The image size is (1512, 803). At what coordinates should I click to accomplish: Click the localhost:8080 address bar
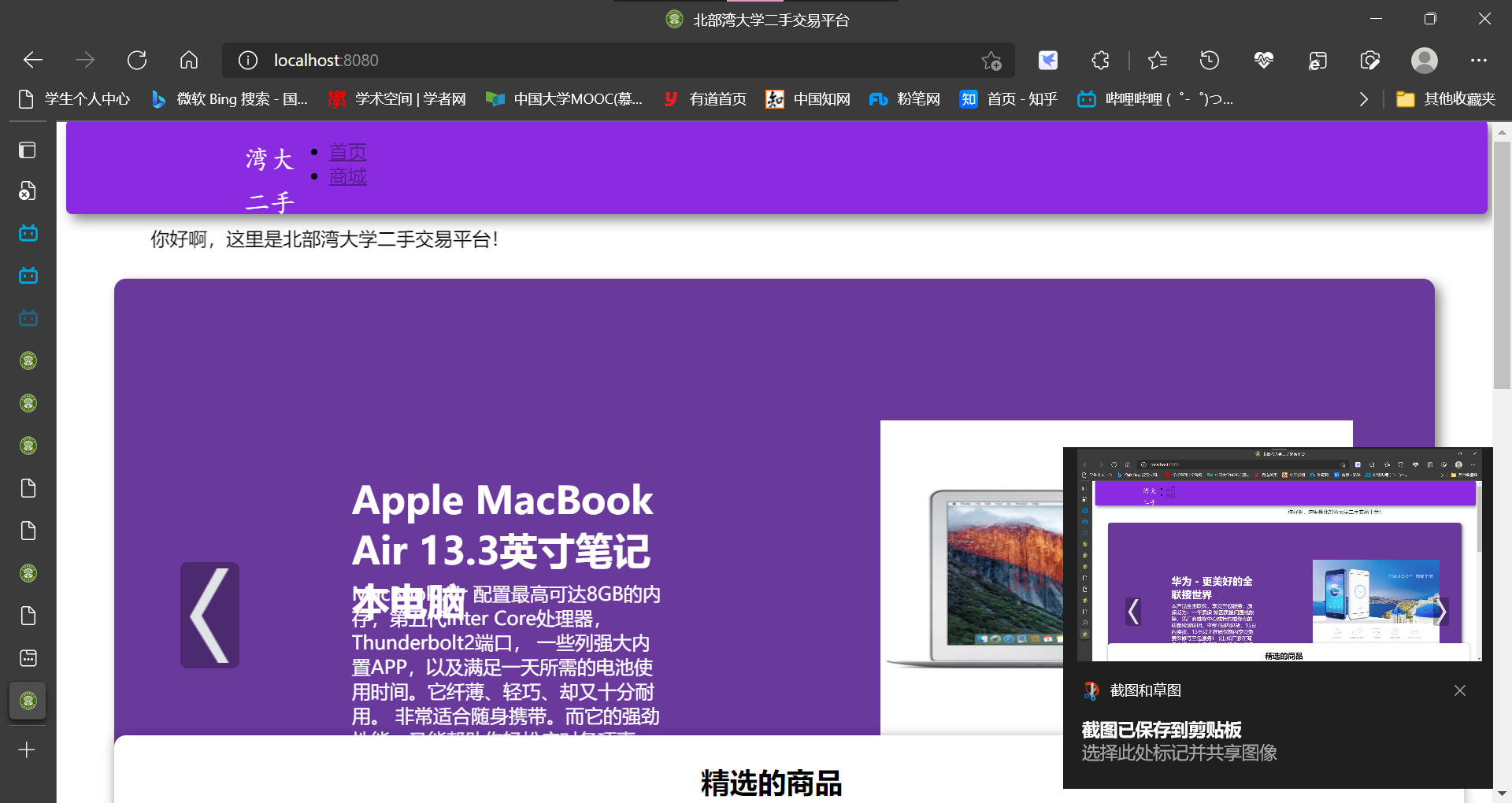[618, 60]
